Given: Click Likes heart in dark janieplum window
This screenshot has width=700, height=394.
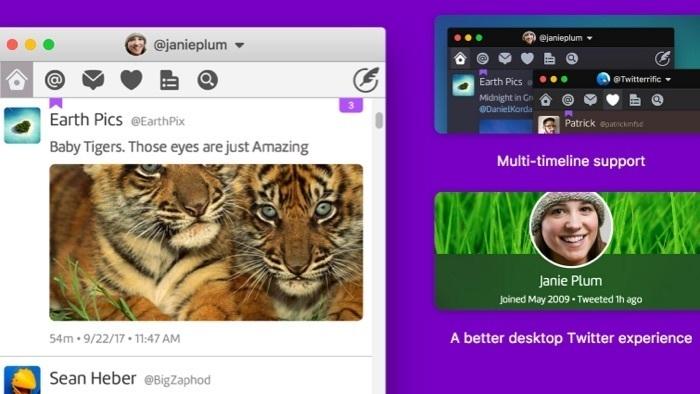Looking at the screenshot, I should pos(527,58).
